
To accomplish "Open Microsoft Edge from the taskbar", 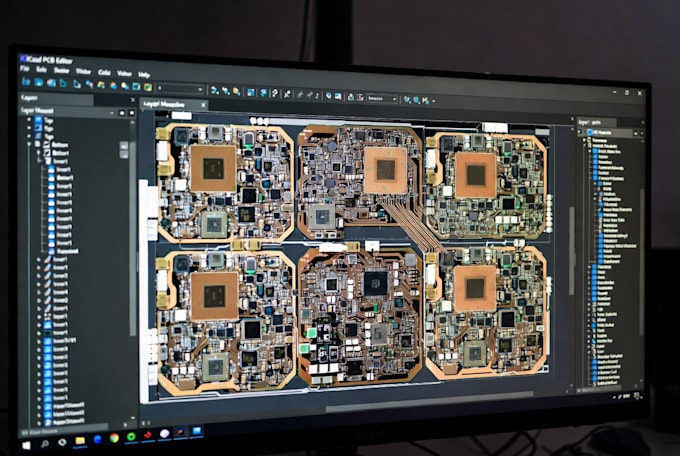I will click(97, 439).
